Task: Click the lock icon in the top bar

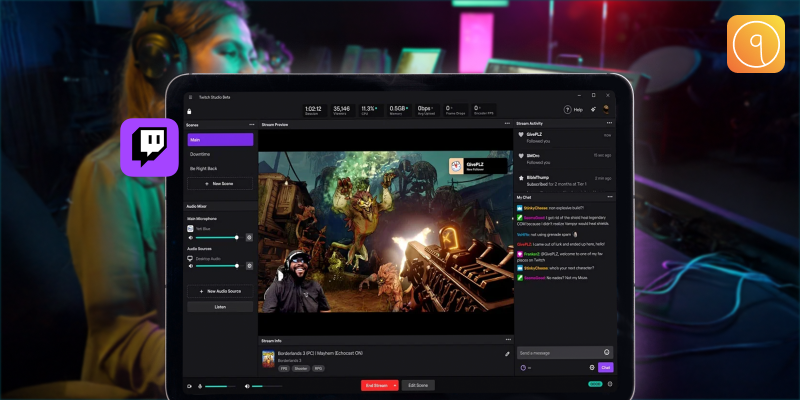Action: tap(189, 111)
